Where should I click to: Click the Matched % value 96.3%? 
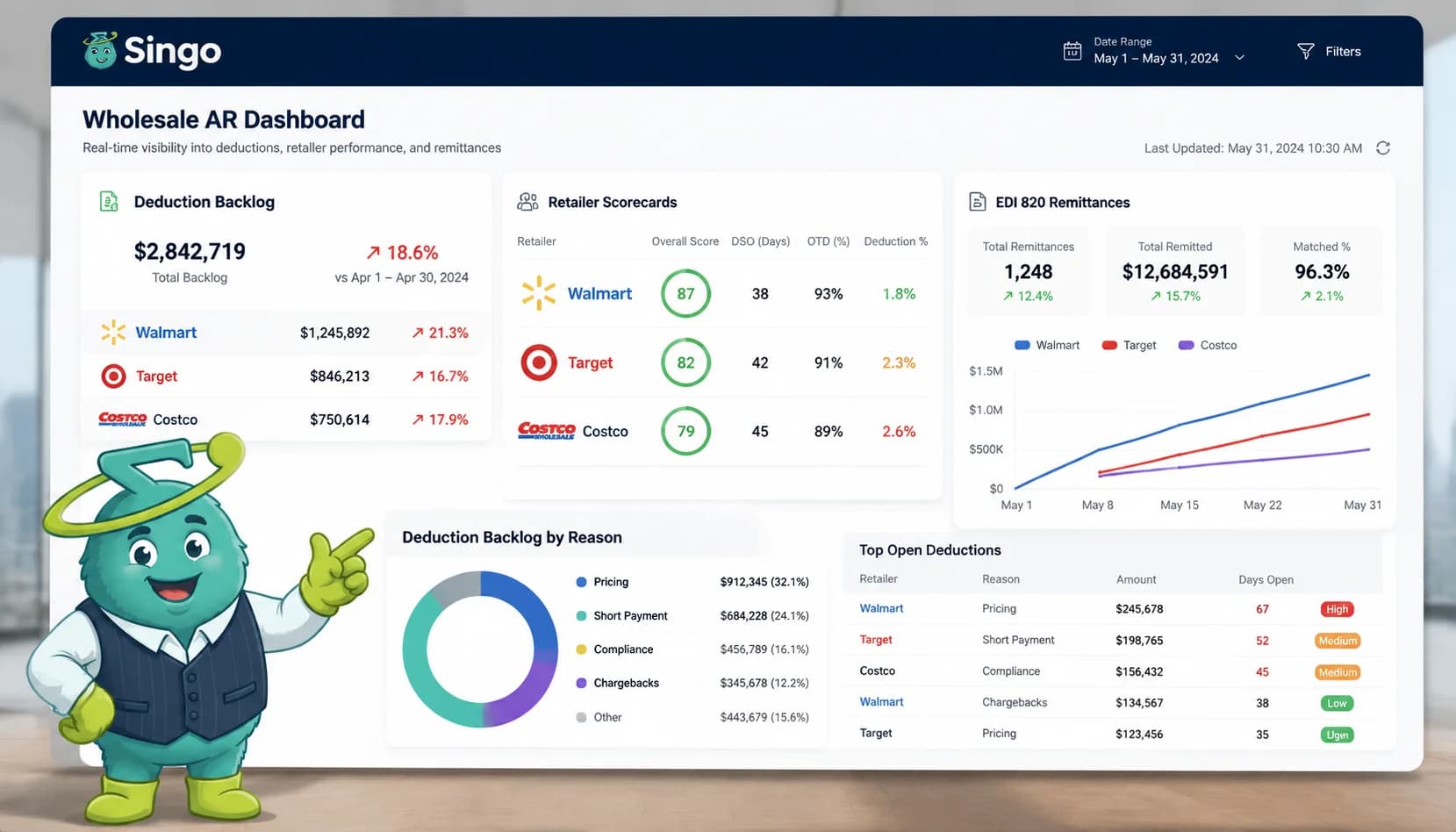1322,272
